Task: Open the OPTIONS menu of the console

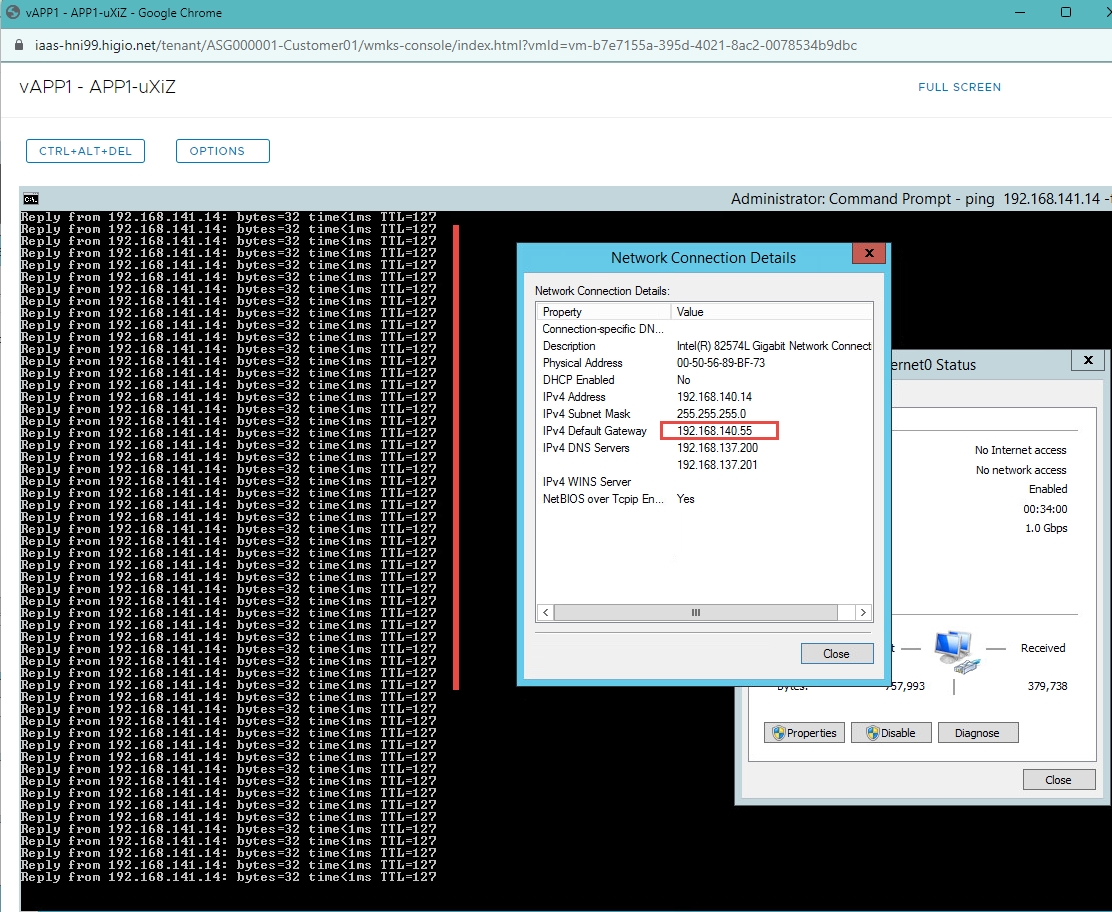Action: [222, 151]
